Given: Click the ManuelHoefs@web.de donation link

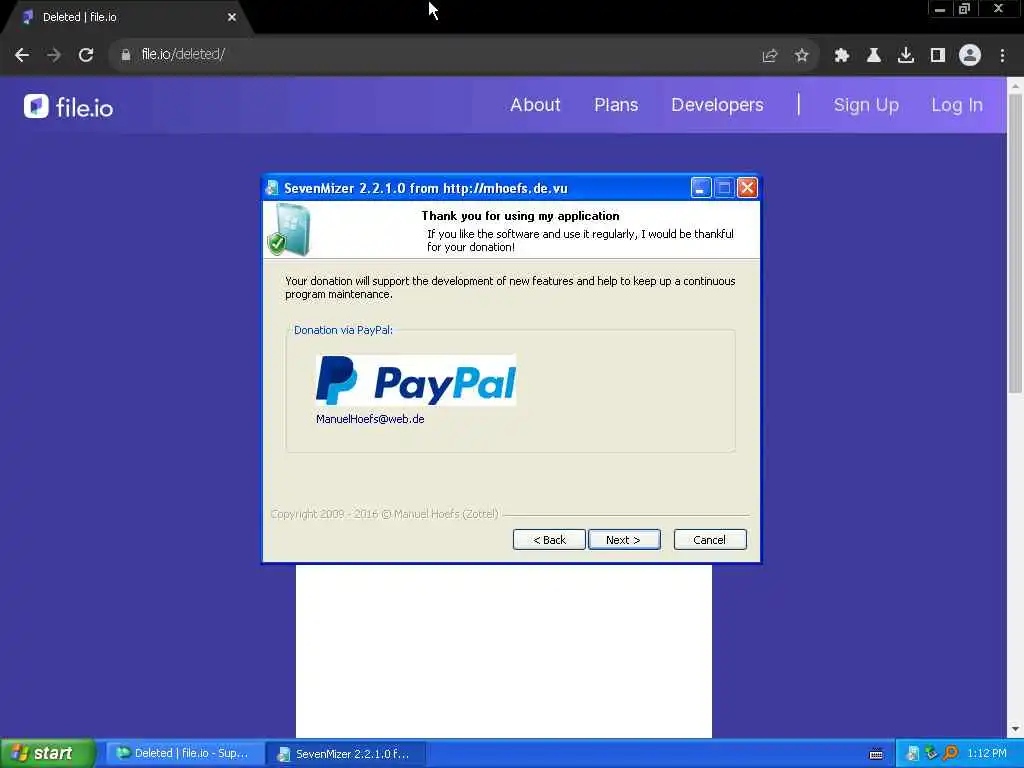Looking at the screenshot, I should coord(370,419).
